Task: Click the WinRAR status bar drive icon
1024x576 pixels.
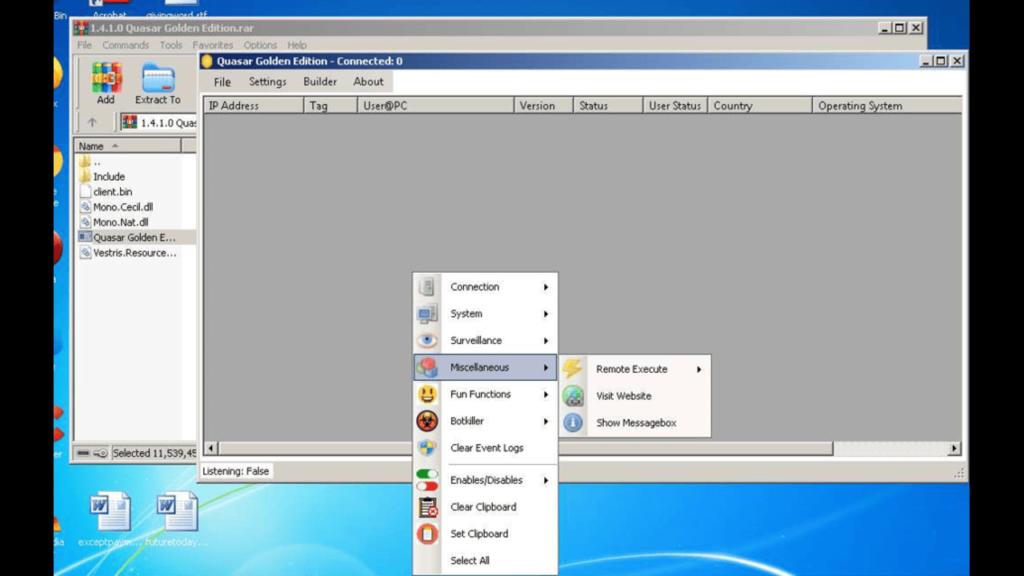Action: point(84,453)
